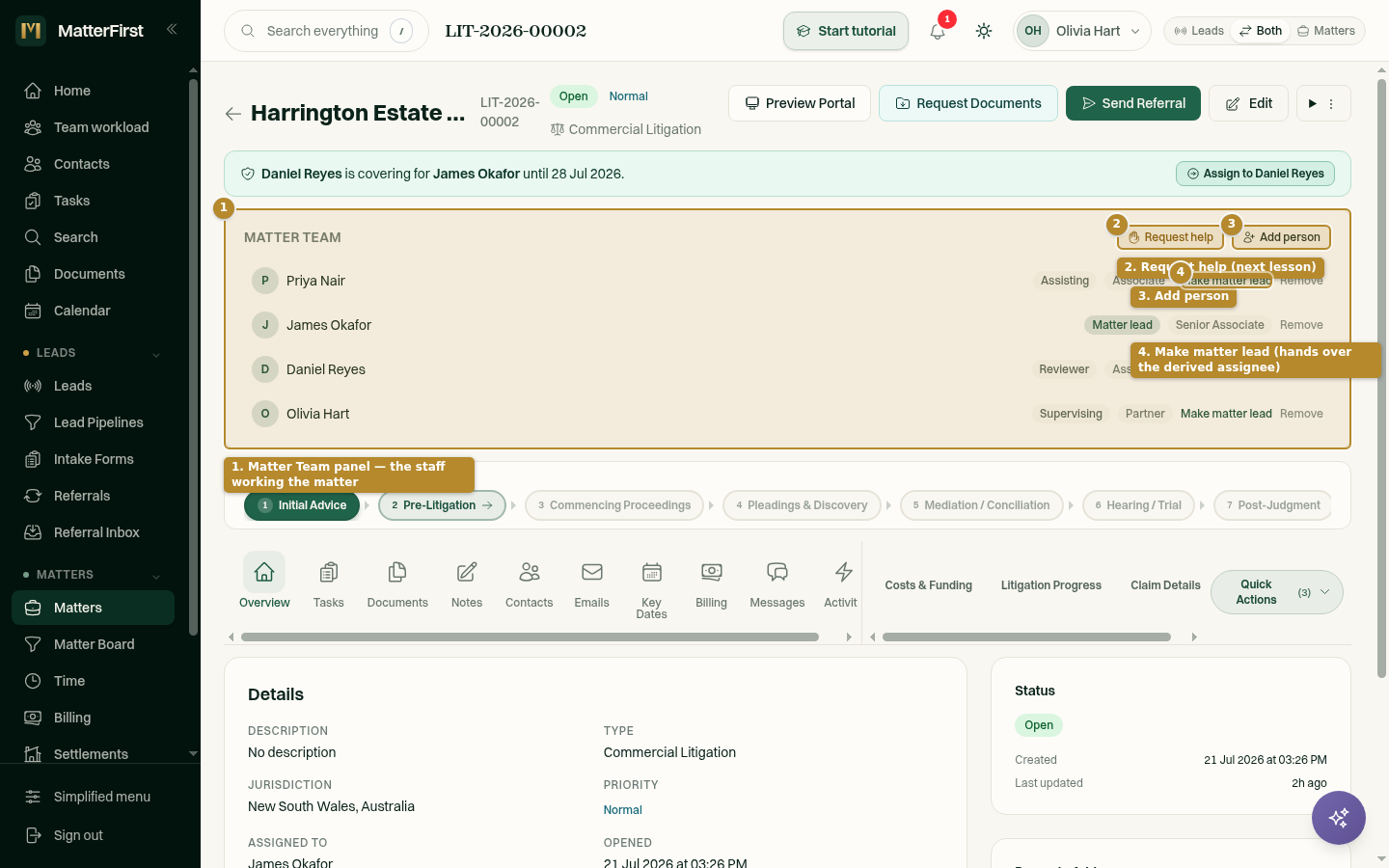The height and width of the screenshot is (868, 1389).
Task: Open the Notes tab
Action: [467, 581]
